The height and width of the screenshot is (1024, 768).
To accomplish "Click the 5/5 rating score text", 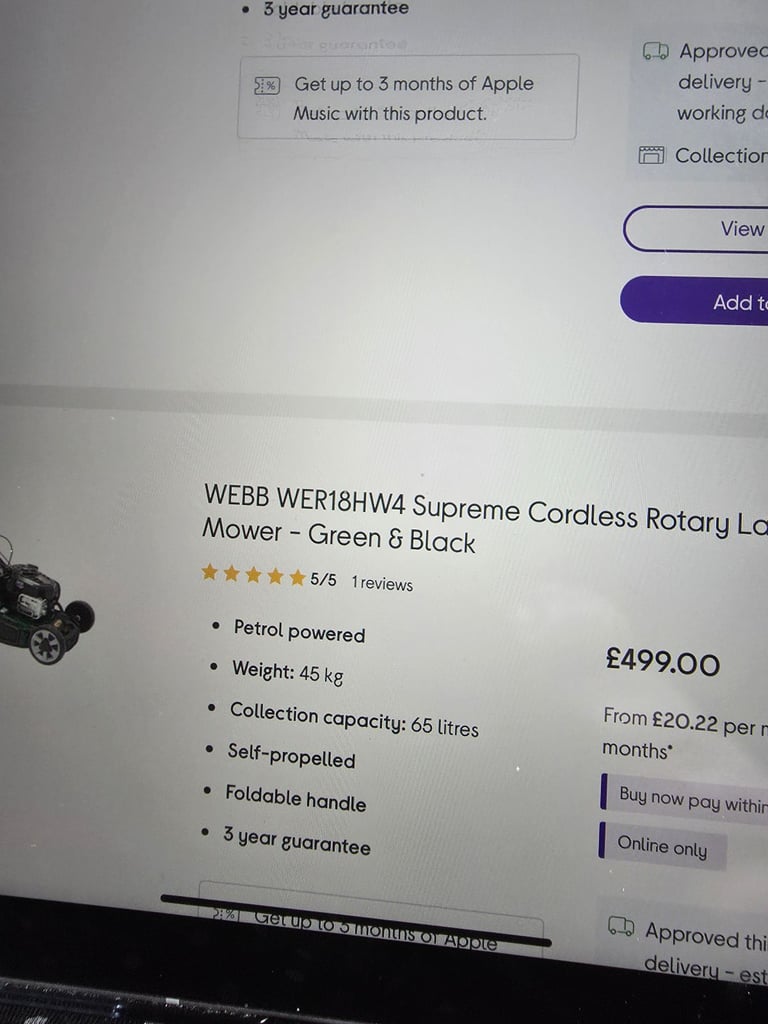I will (323, 579).
